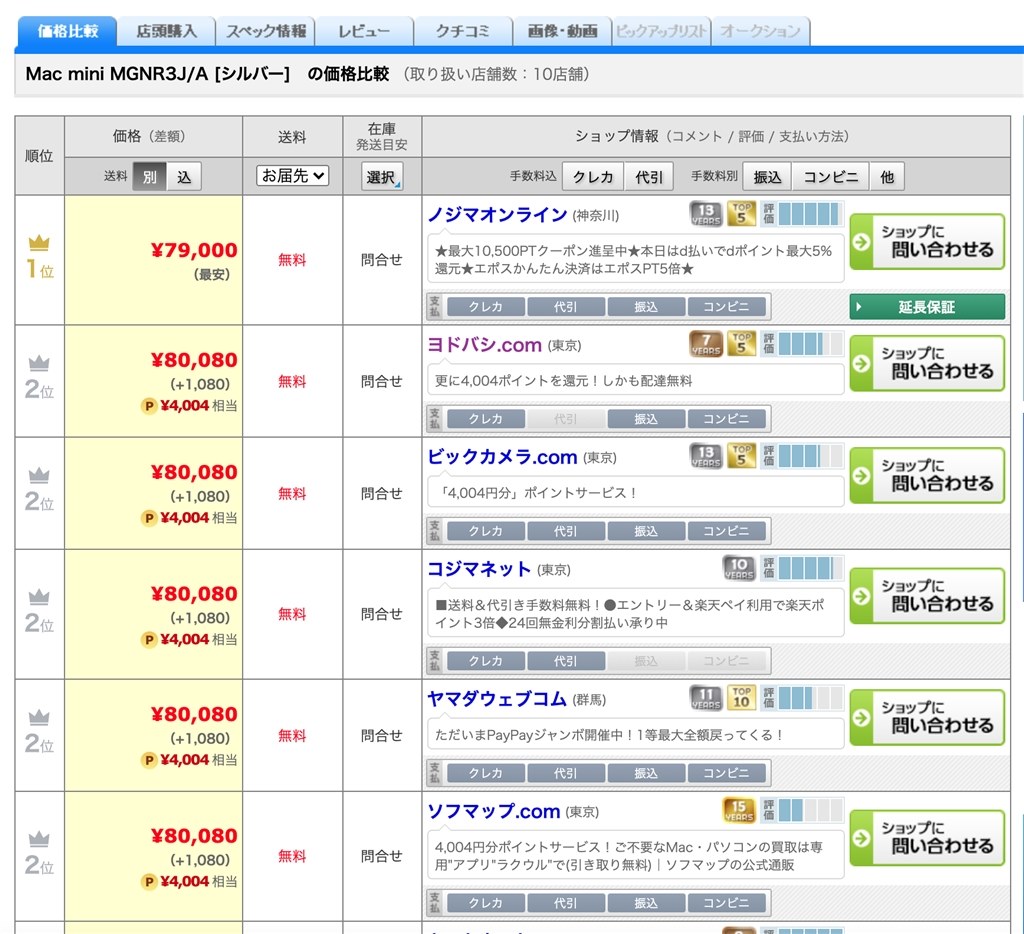
Task: Click the ¥79,000 lowest price
Action: coord(194,250)
